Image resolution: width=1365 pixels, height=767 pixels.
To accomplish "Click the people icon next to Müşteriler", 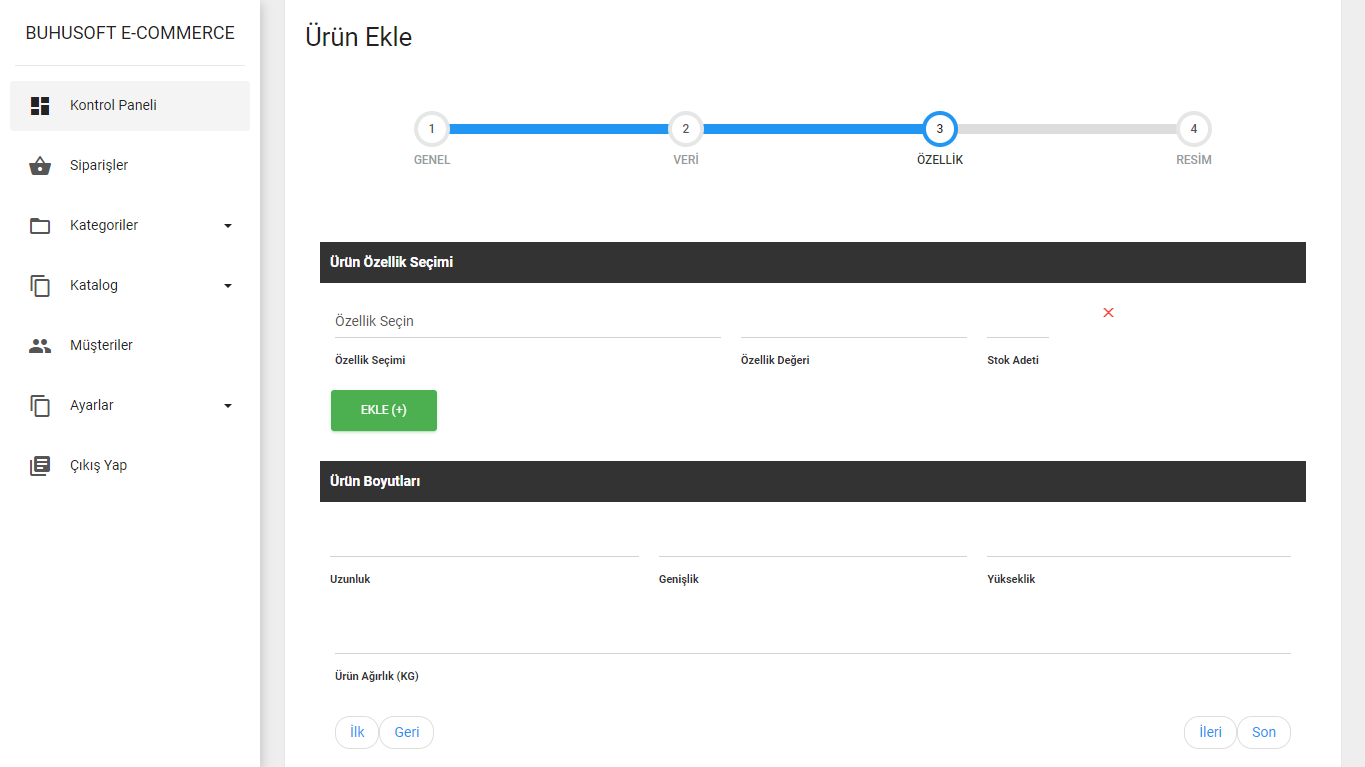I will (40, 346).
